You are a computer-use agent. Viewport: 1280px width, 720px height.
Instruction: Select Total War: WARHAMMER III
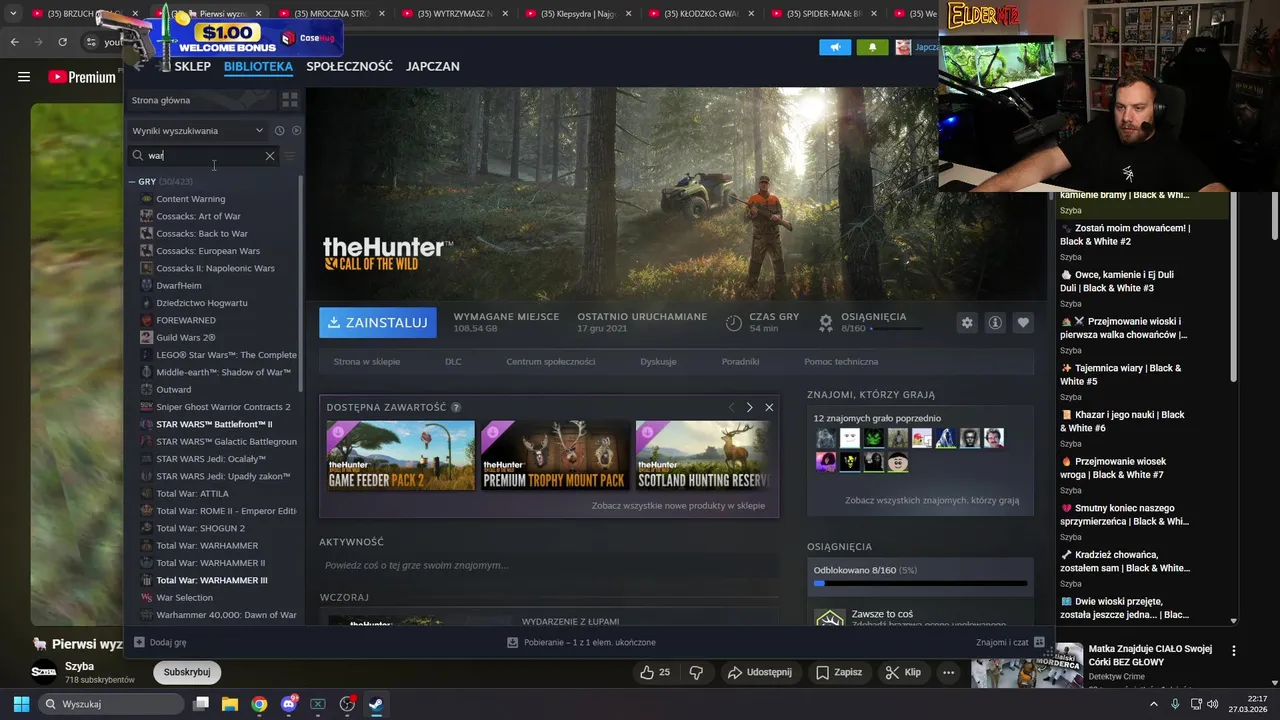pos(211,581)
